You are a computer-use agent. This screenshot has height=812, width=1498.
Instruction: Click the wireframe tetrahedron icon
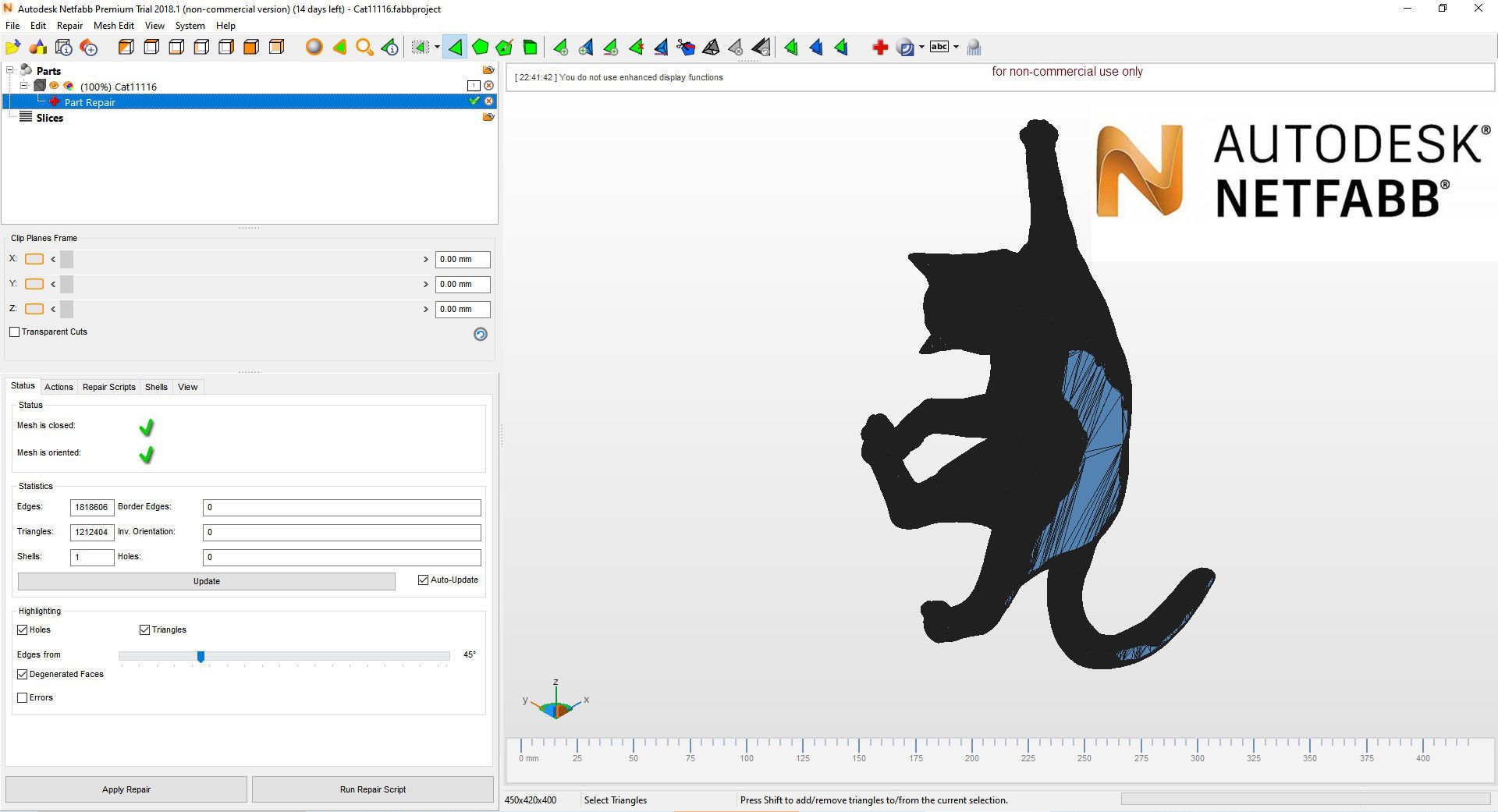click(x=711, y=48)
